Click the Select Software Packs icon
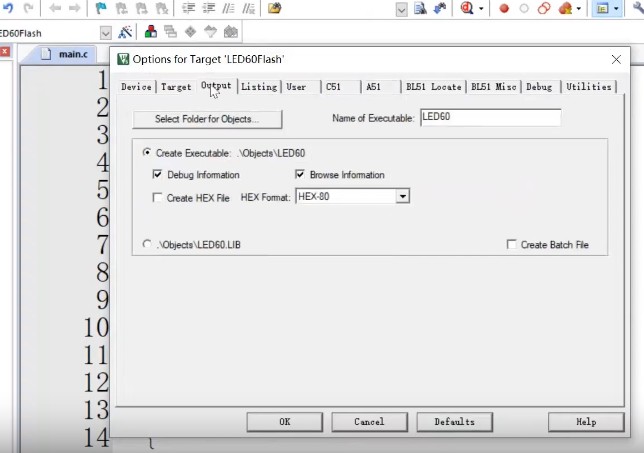This screenshot has height=453, width=644. [210, 32]
